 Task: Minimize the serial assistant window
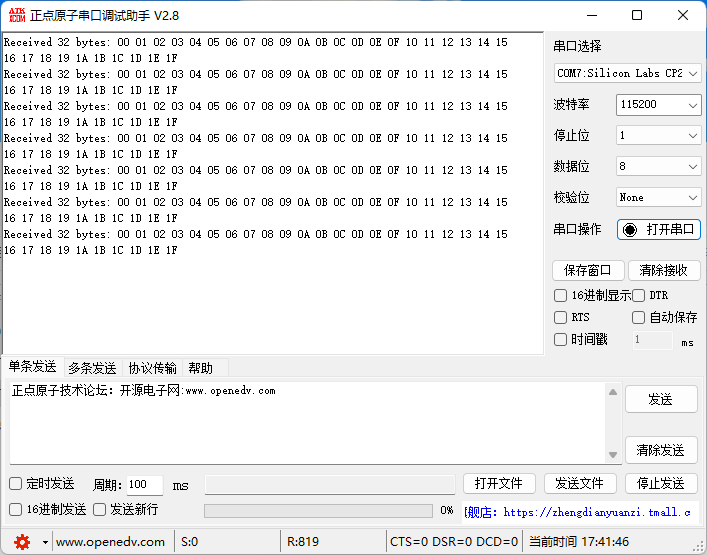click(x=592, y=15)
